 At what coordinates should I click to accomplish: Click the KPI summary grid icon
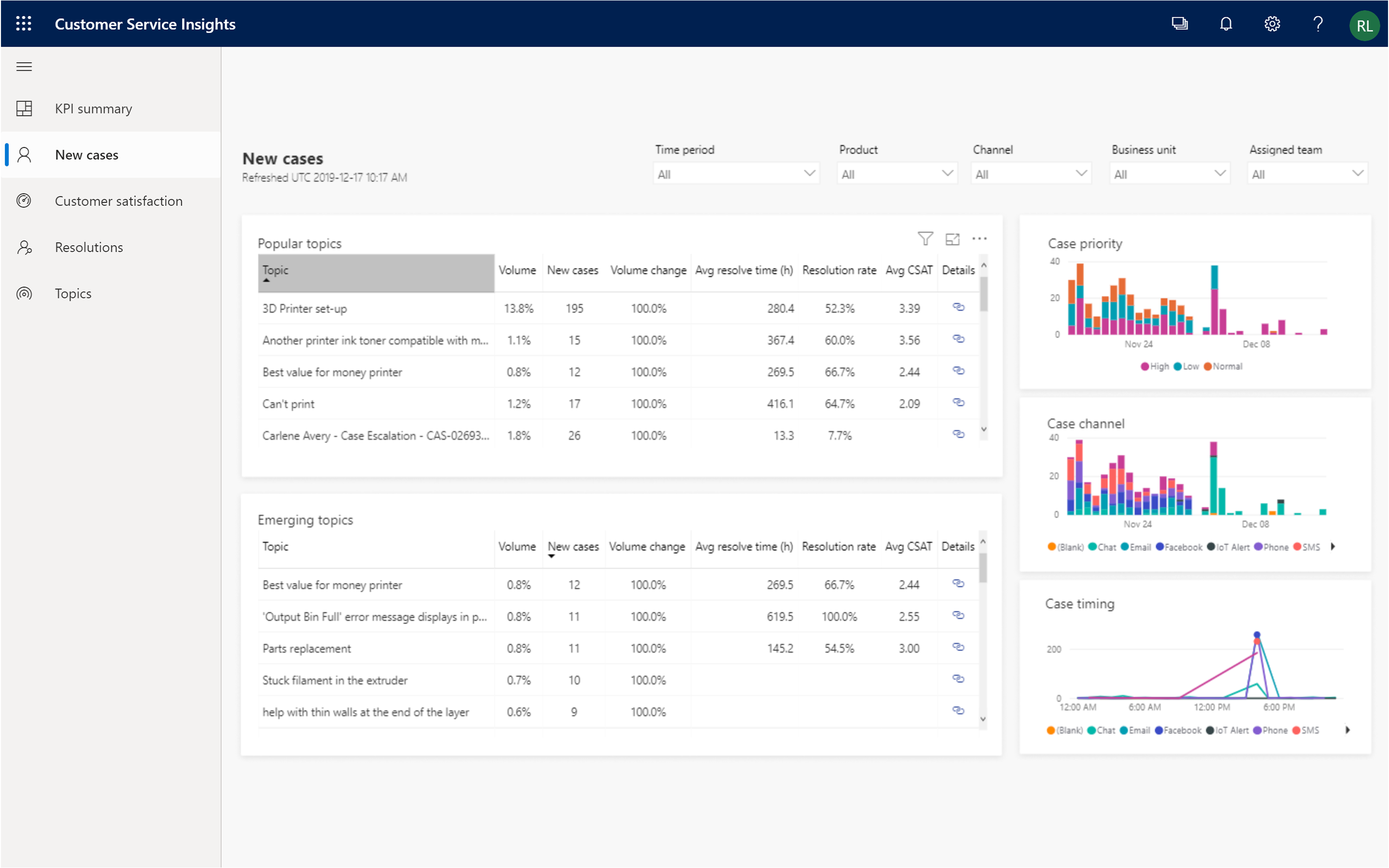pos(24,108)
